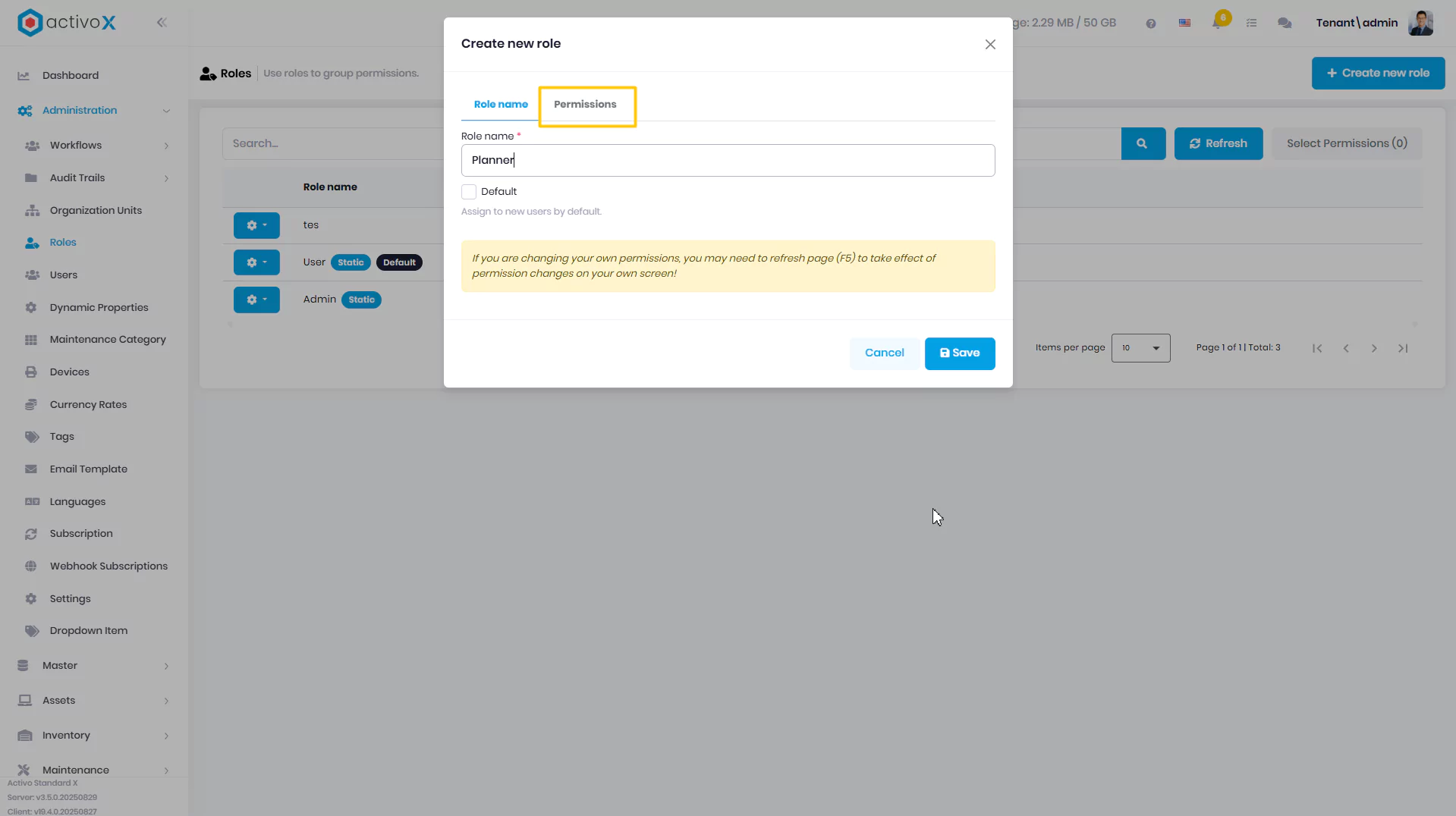Go to the previous page arrow
Screen dimensions: 1456x816
[1346, 348]
